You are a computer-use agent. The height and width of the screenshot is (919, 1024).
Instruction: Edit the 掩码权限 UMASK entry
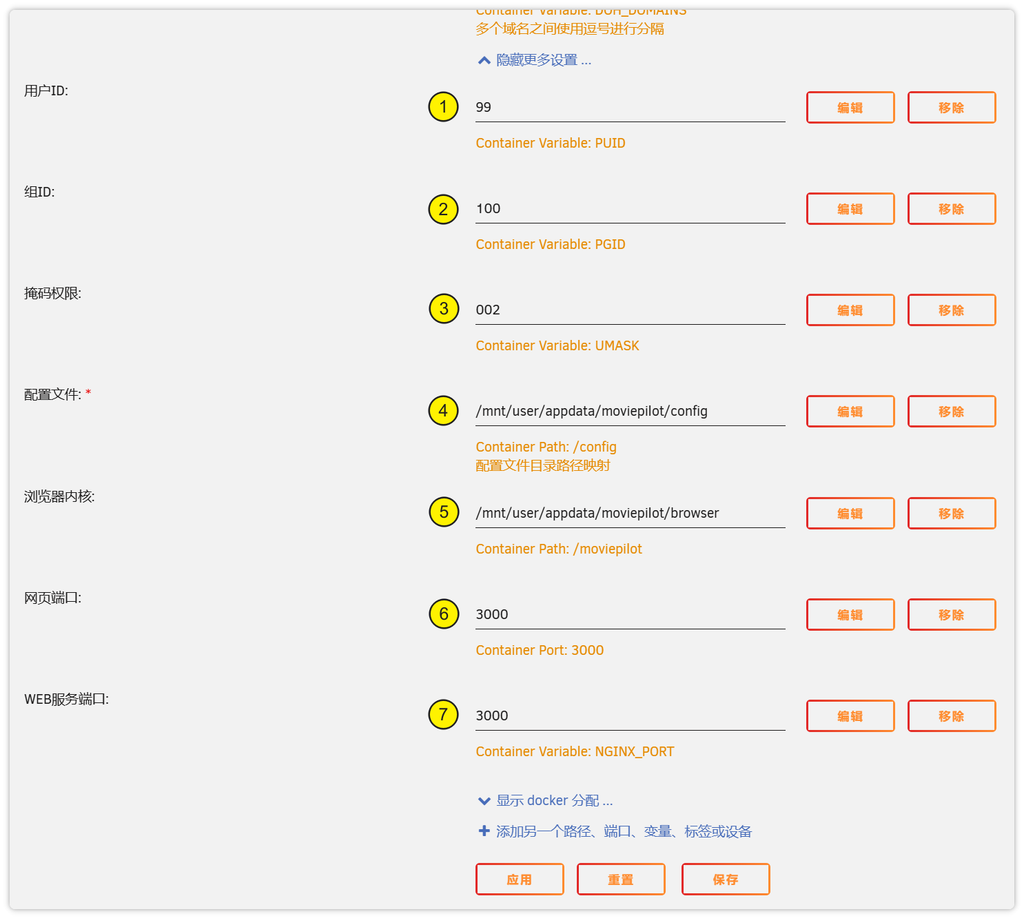850,310
